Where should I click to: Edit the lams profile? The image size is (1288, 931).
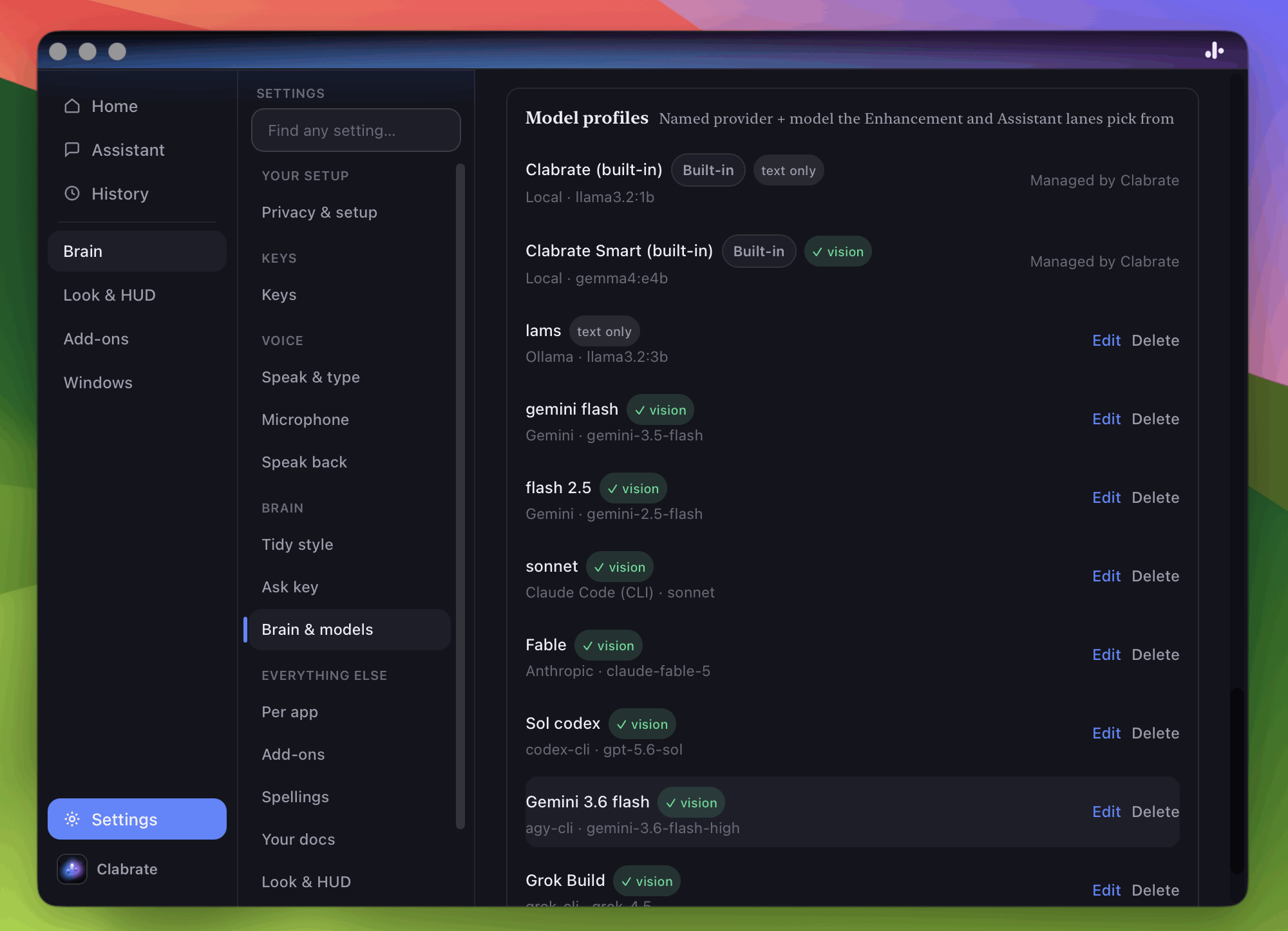pos(1106,341)
